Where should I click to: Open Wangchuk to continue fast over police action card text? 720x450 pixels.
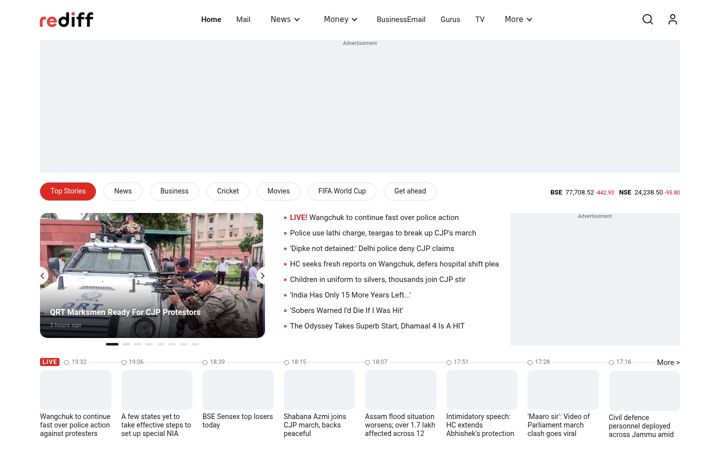pyautogui.click(x=75, y=425)
